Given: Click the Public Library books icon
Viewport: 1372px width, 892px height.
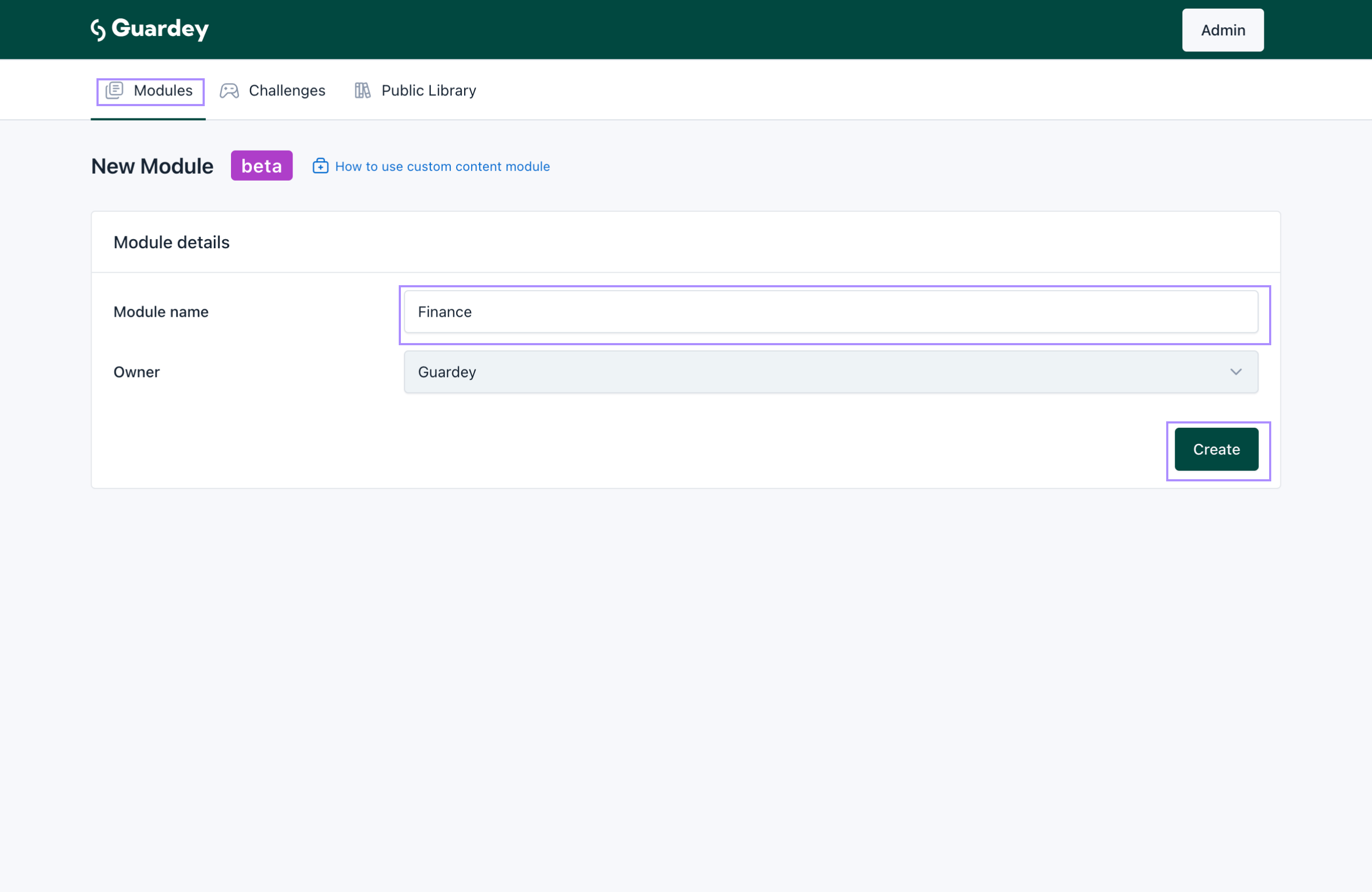Looking at the screenshot, I should (362, 91).
